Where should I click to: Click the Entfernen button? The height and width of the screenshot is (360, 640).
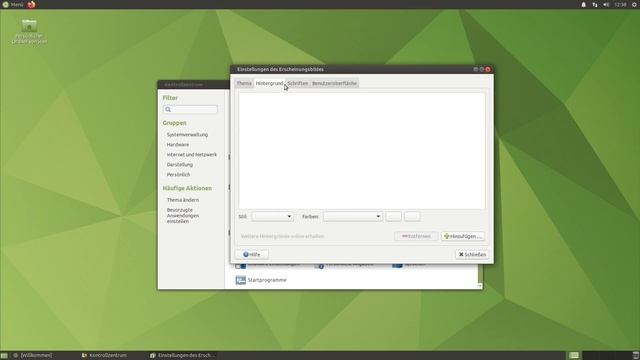416,236
